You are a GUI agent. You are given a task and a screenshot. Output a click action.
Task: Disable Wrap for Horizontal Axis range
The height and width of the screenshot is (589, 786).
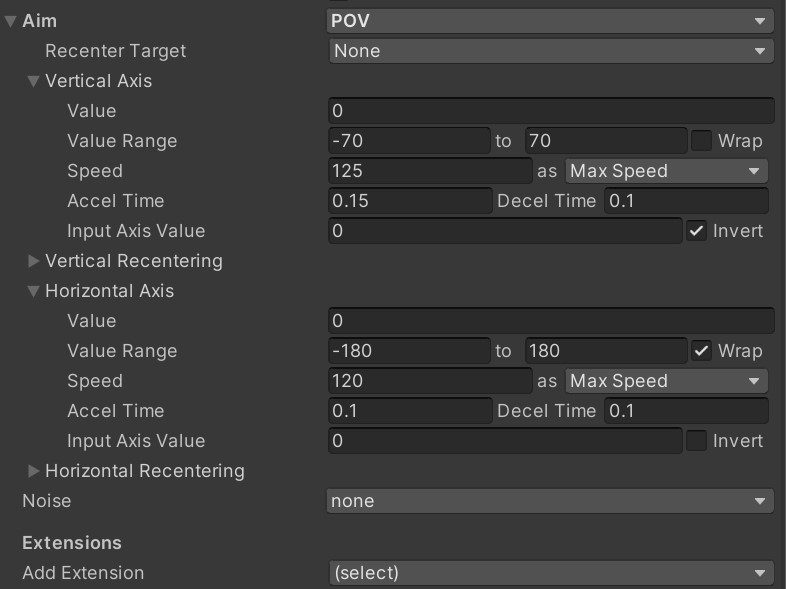(x=701, y=351)
